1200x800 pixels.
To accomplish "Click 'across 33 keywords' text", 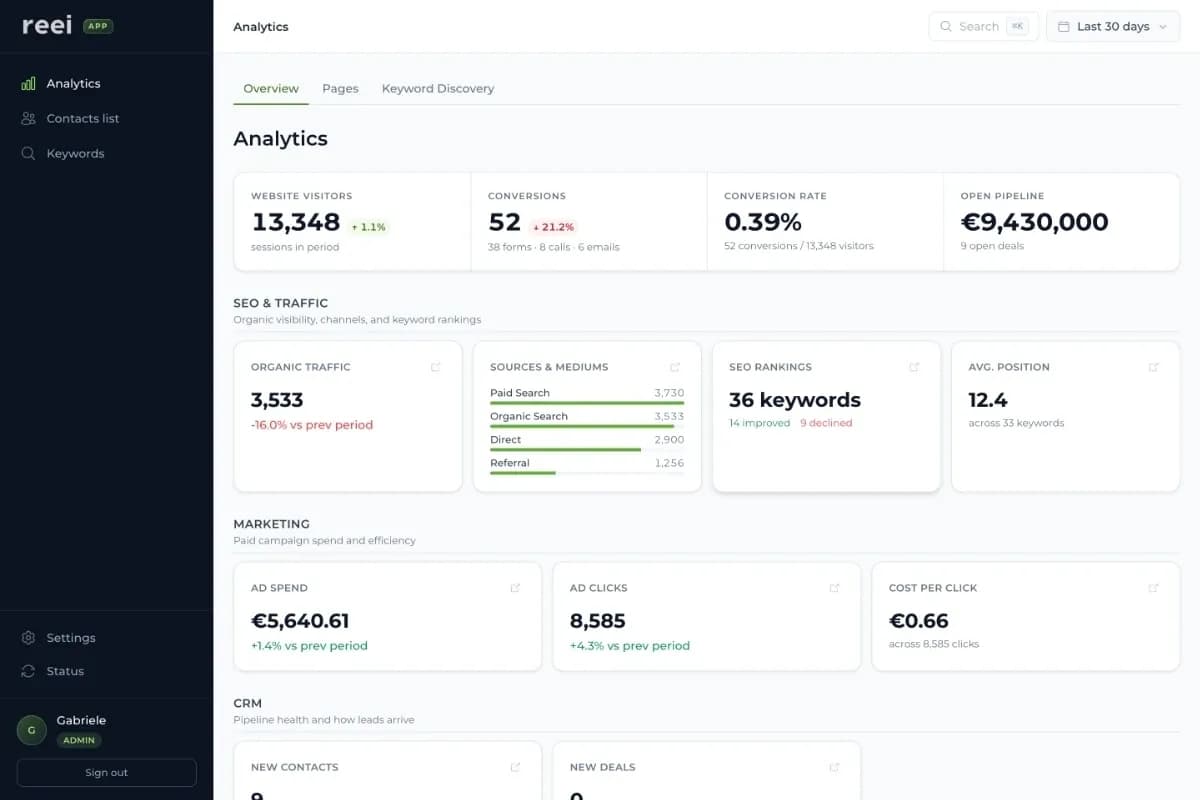I will point(1017,423).
